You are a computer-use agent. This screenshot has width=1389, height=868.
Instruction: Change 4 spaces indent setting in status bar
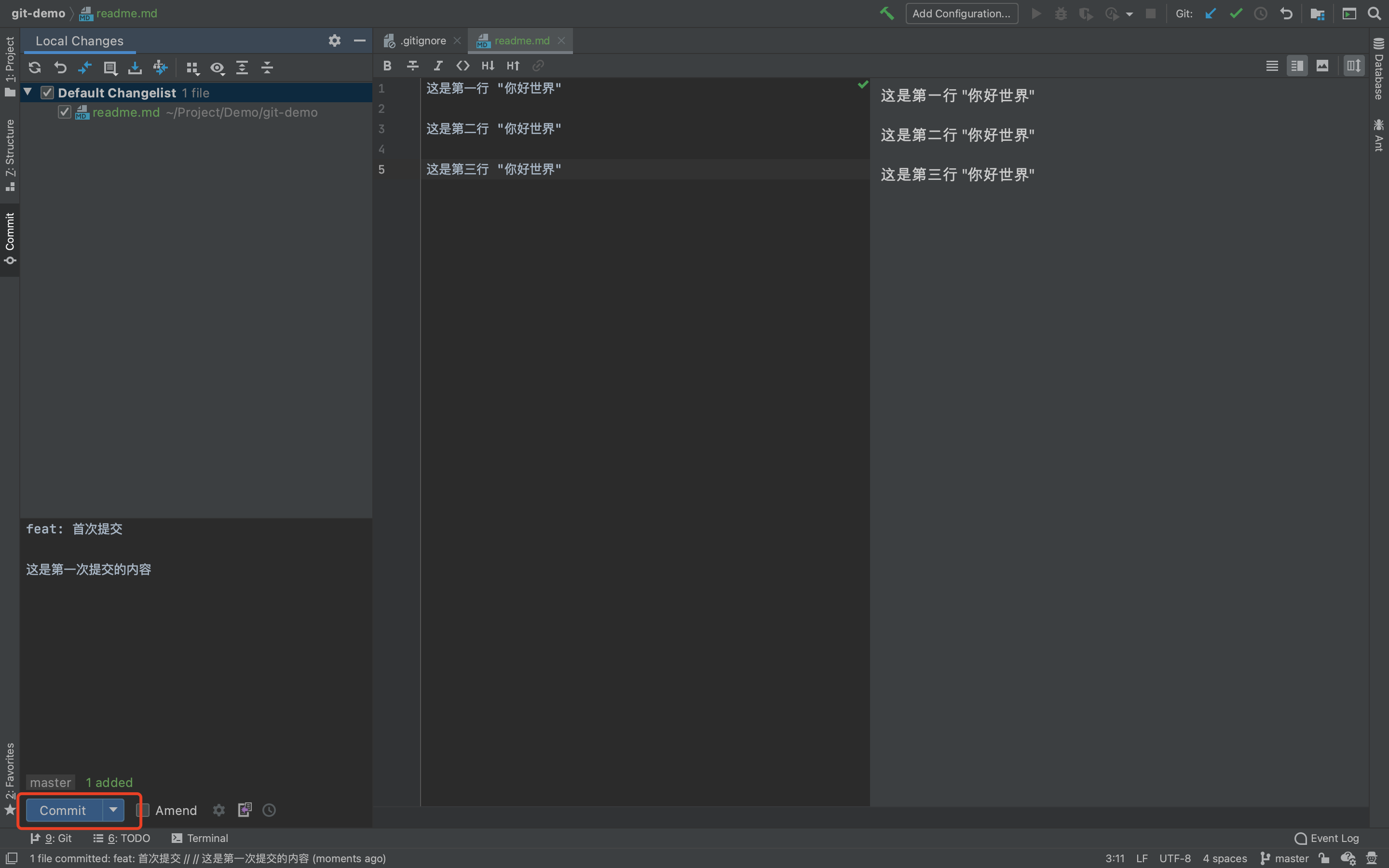(1225, 858)
